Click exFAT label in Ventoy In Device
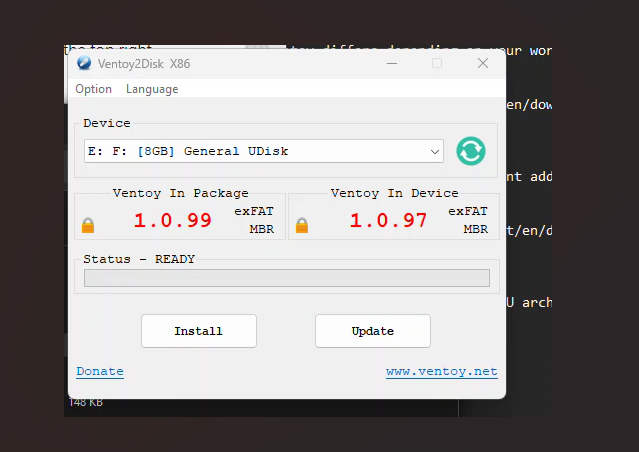The image size is (639, 452). click(468, 211)
